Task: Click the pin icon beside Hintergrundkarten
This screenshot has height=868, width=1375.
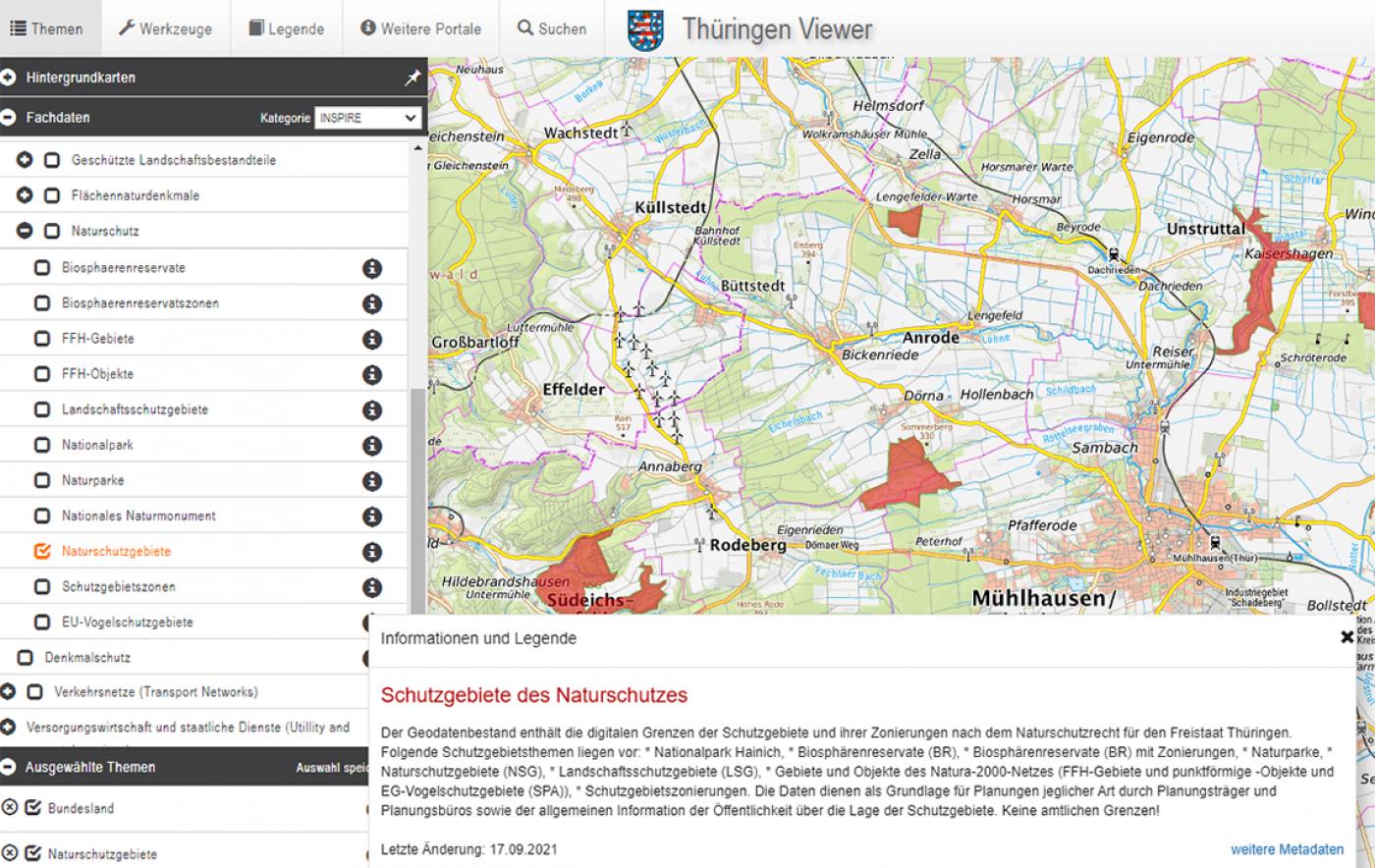Action: [412, 79]
